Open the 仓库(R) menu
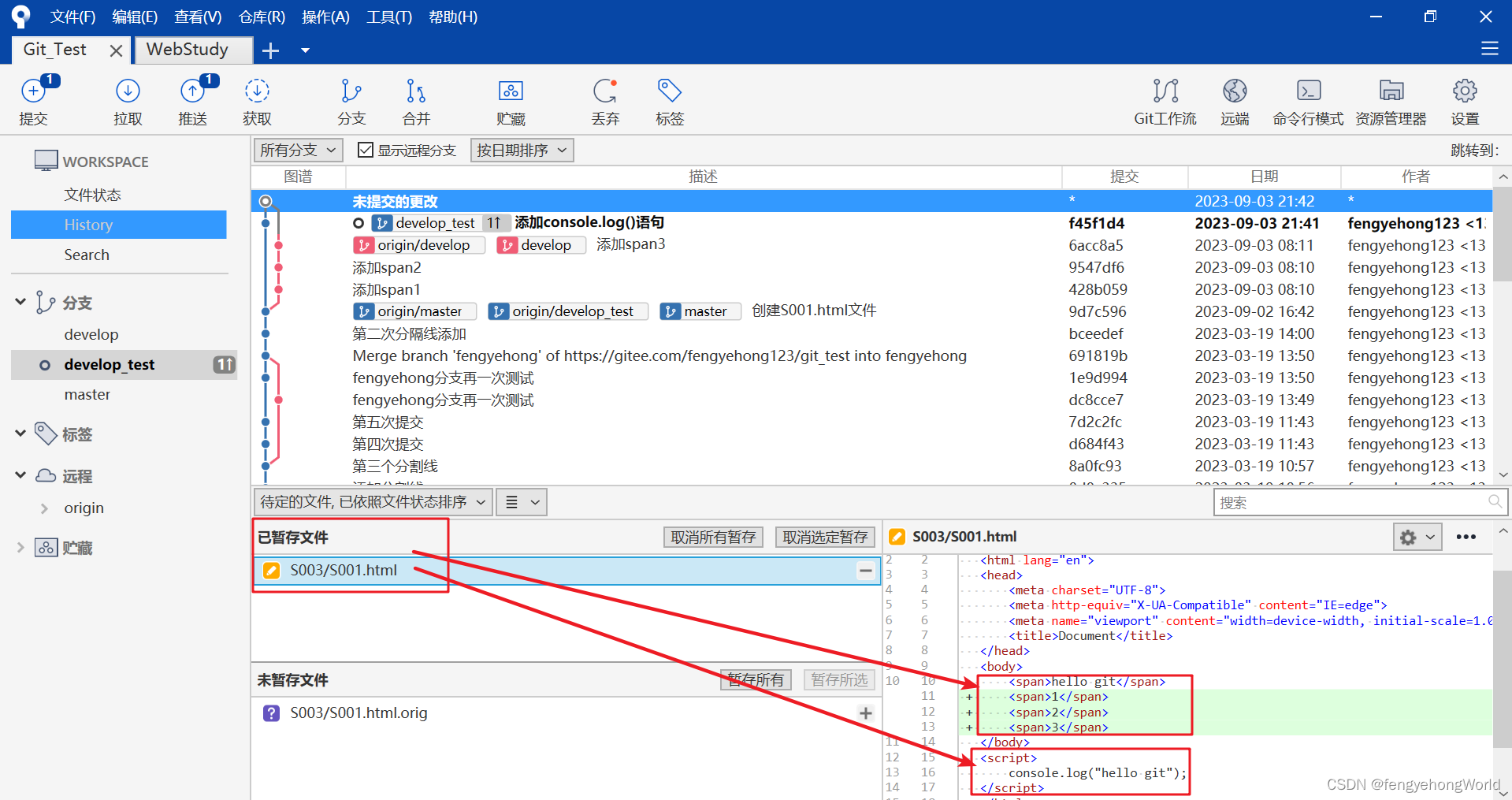 [x=262, y=17]
